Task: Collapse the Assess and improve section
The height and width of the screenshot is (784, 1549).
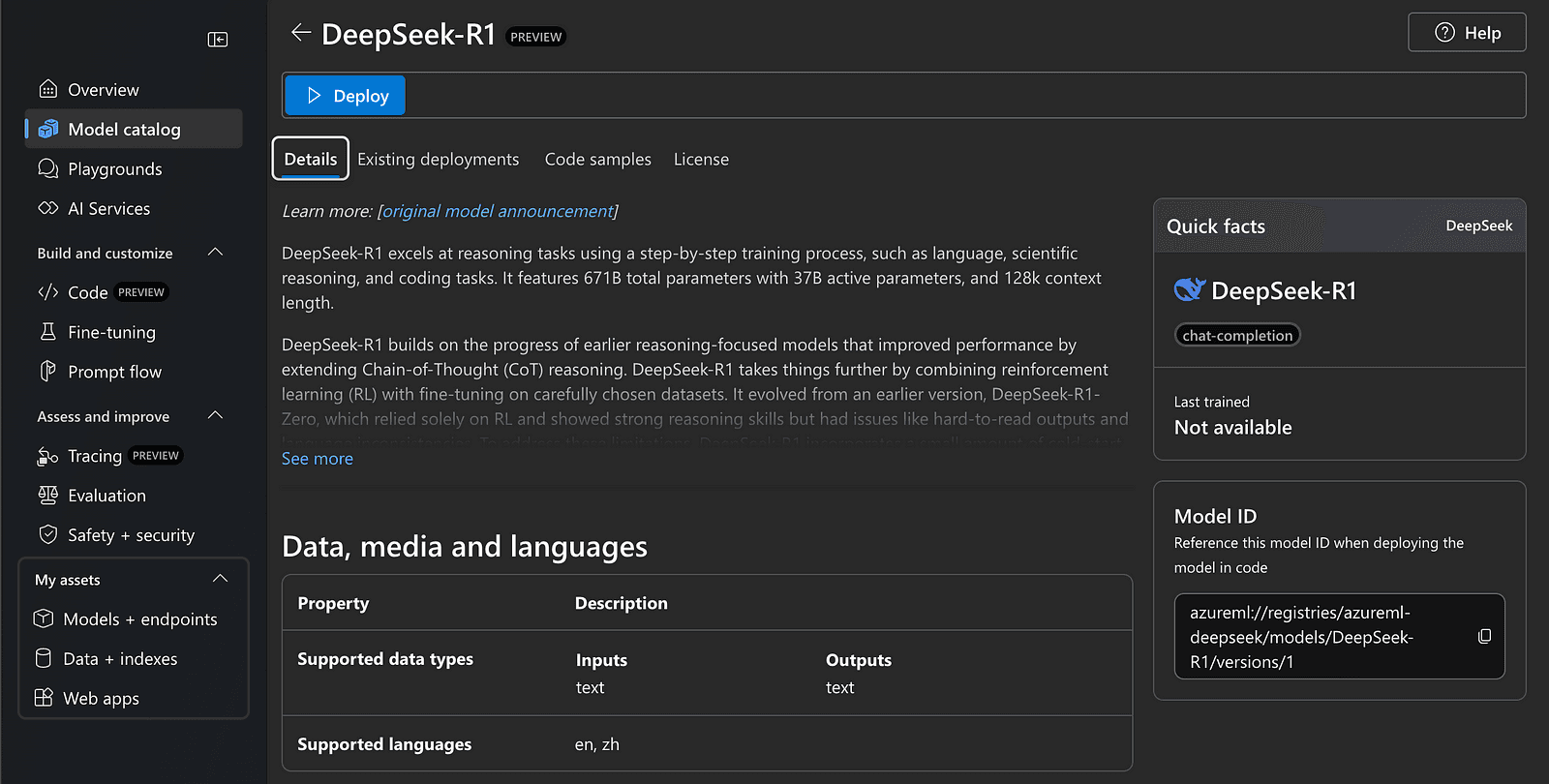Action: [216, 416]
